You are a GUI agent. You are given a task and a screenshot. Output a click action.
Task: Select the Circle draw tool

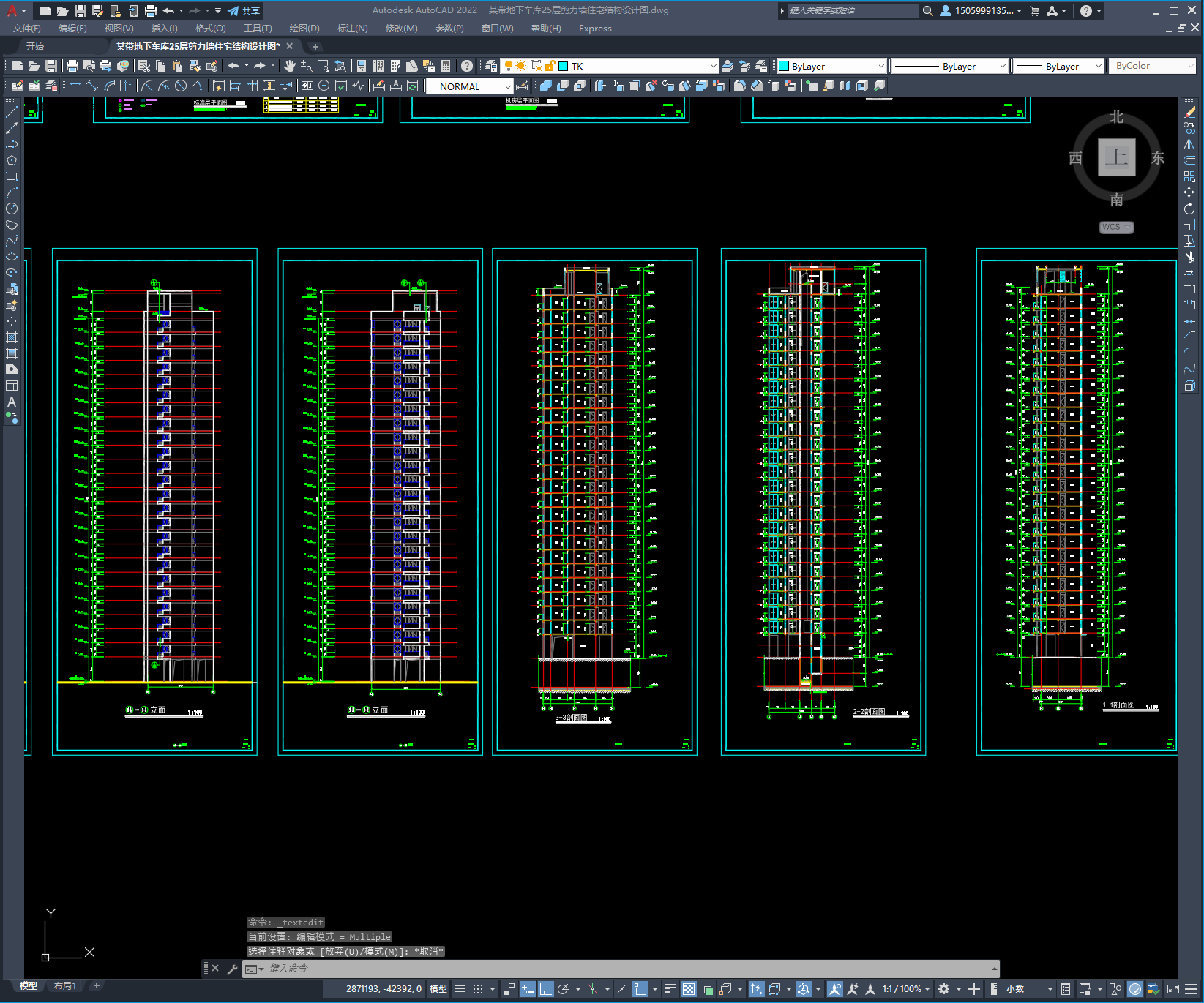coord(12,209)
